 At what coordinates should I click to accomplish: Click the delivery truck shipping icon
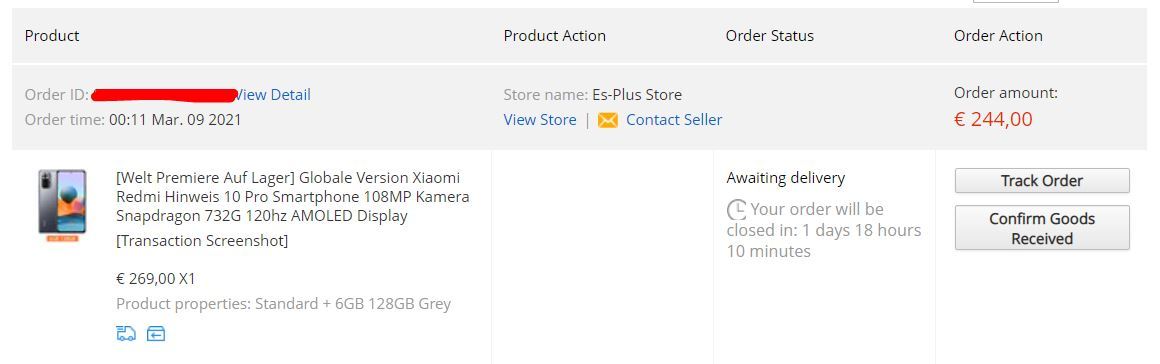coord(127,334)
